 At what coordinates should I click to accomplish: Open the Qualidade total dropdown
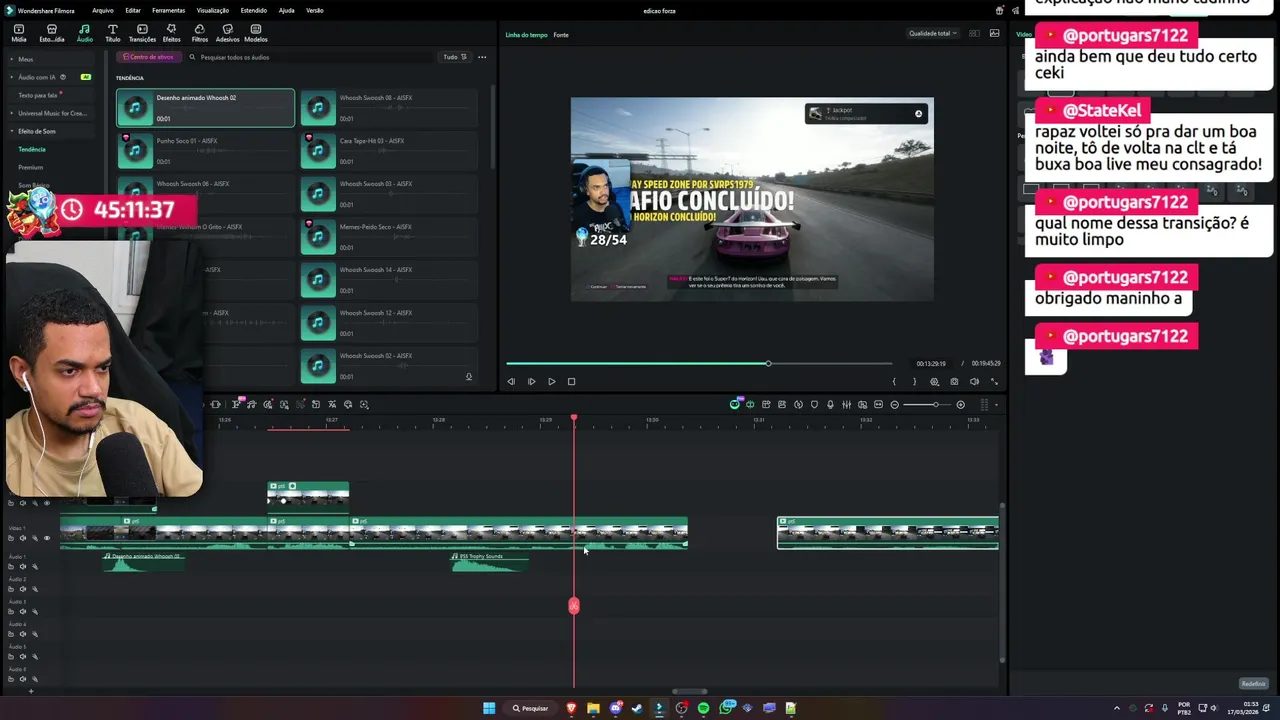tap(932, 33)
